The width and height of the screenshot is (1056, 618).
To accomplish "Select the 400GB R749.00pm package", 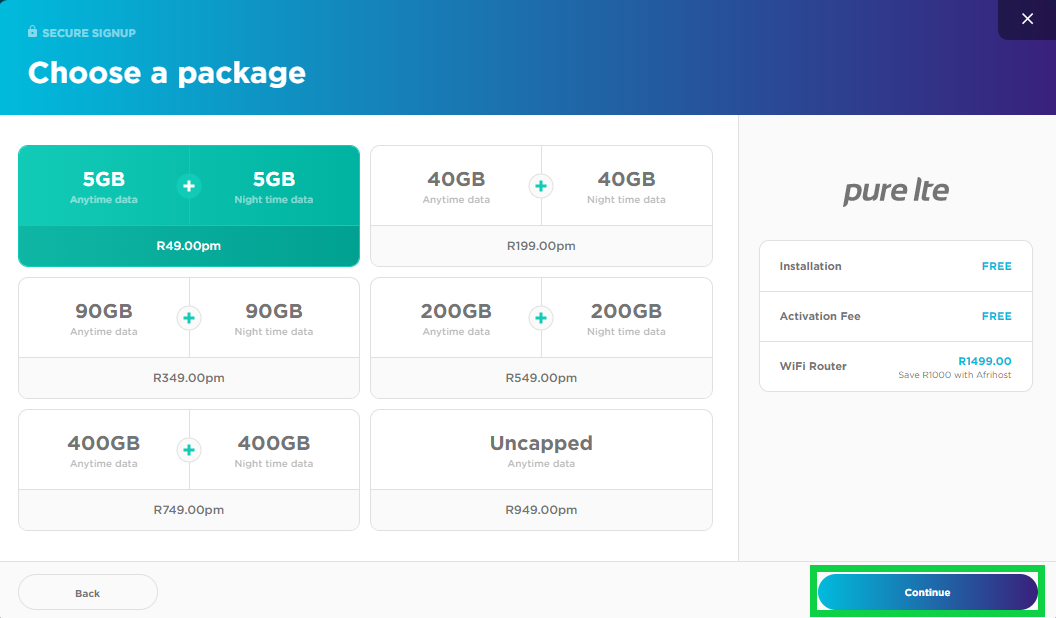I will coord(189,510).
